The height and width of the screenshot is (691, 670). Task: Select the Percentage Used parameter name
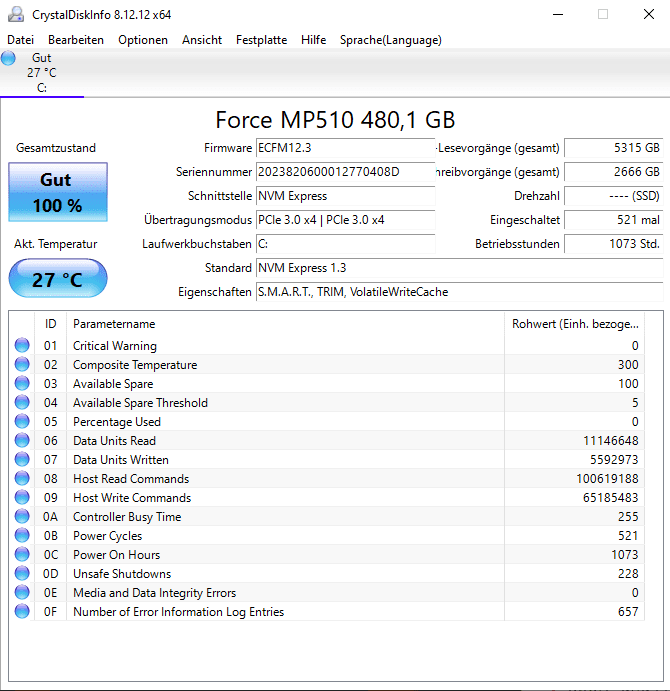117,422
